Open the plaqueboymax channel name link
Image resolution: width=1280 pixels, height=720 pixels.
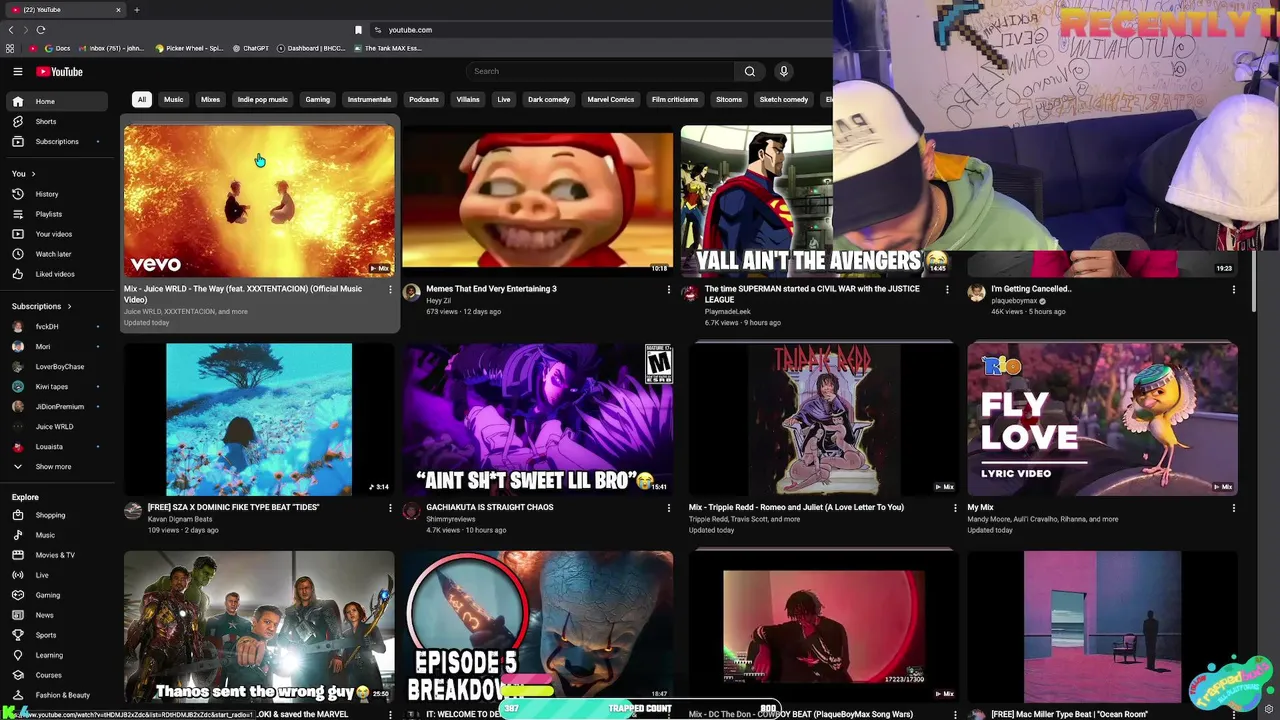(x=1014, y=301)
